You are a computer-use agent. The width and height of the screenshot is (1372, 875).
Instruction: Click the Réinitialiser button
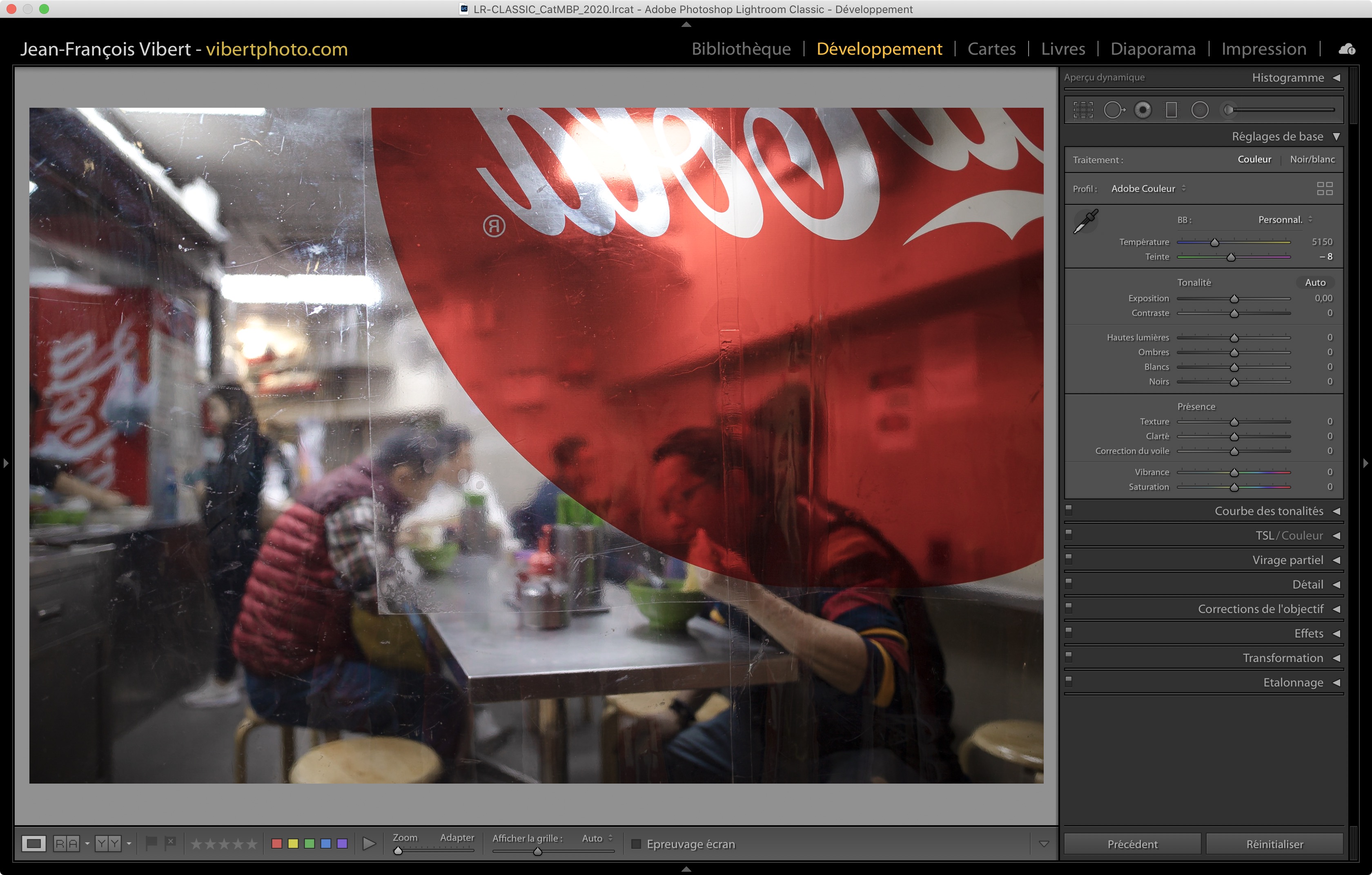(x=1274, y=844)
